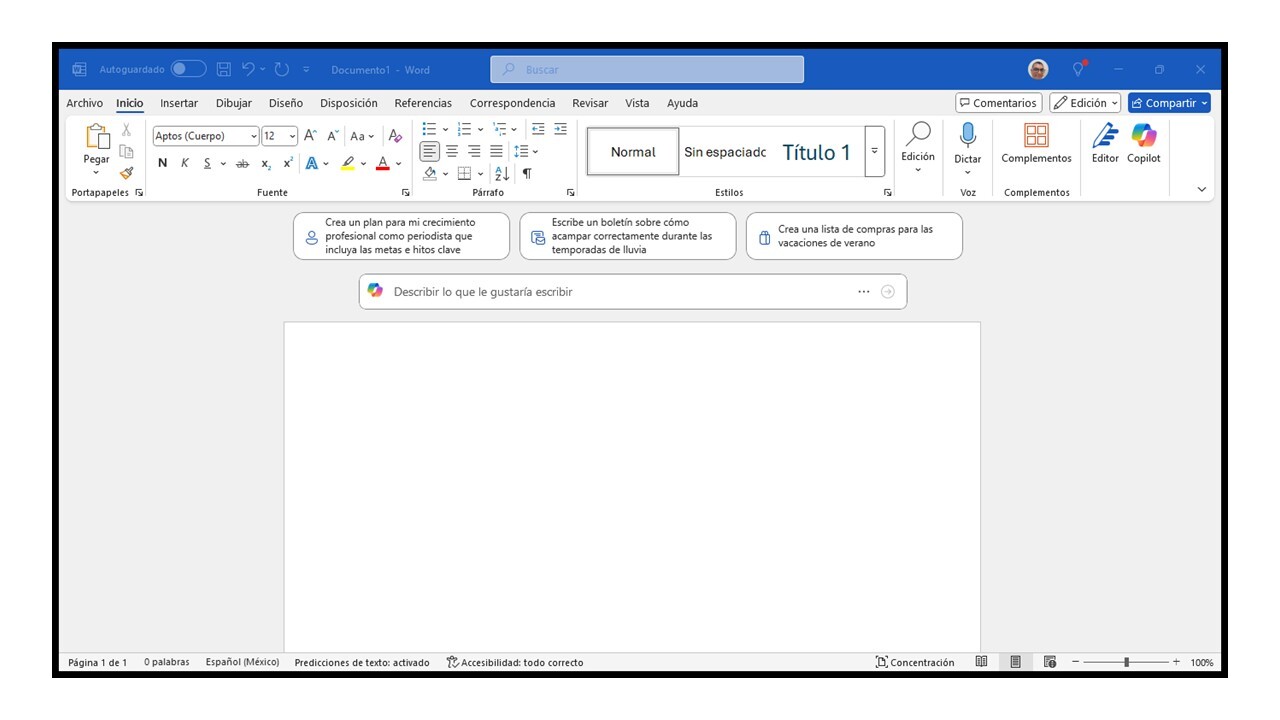Enable Concentración focus mode
The image size is (1280, 720).
(915, 662)
